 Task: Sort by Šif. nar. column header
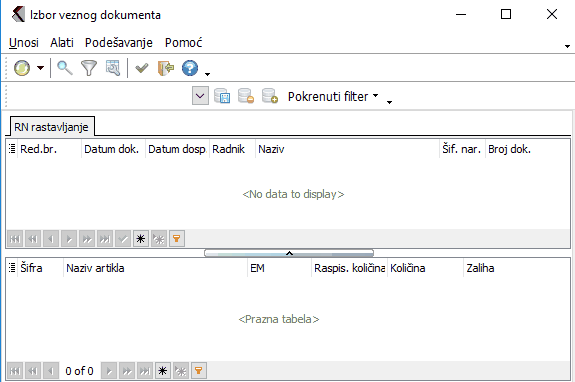click(463, 149)
